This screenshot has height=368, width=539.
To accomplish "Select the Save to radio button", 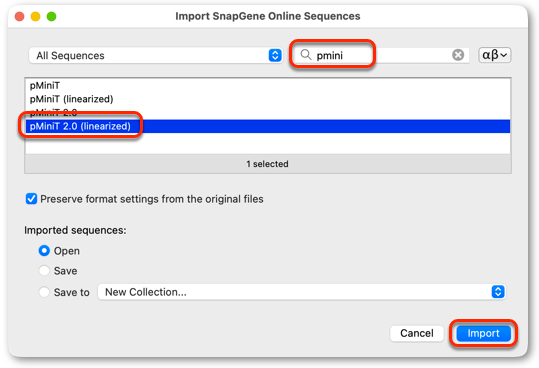I will [x=44, y=292].
